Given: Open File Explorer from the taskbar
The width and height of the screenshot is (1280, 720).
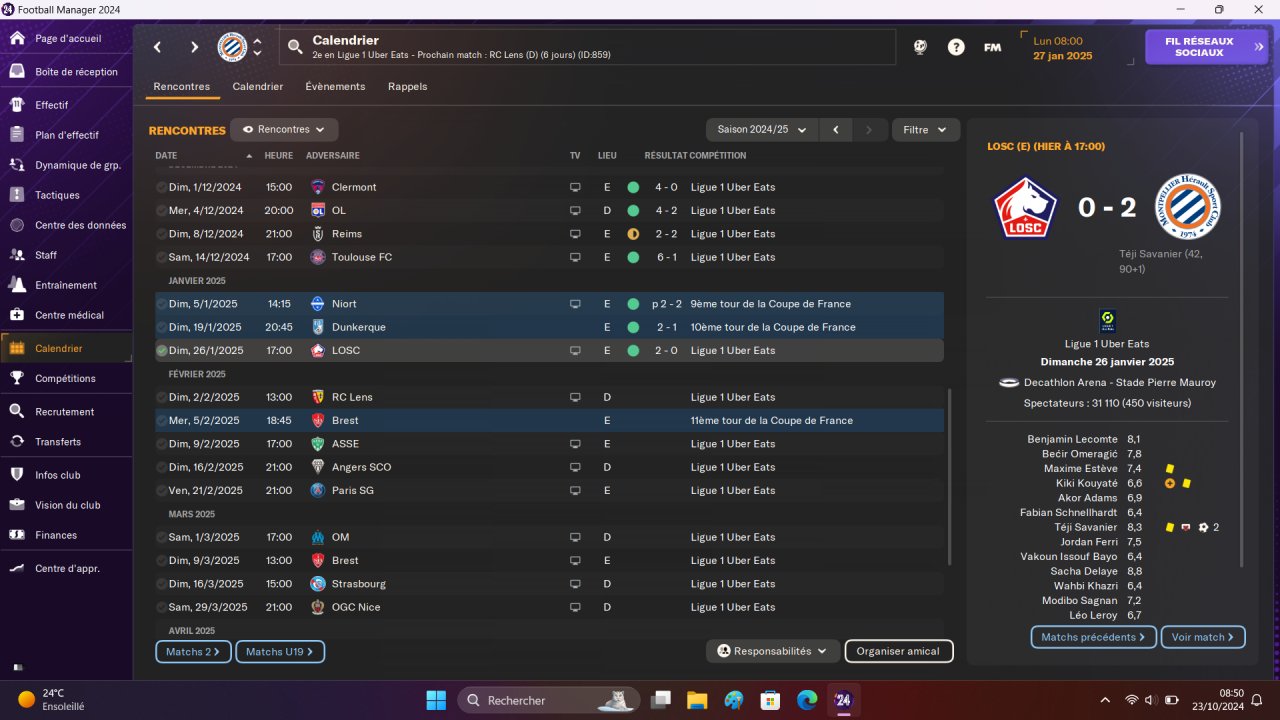Looking at the screenshot, I should 697,700.
